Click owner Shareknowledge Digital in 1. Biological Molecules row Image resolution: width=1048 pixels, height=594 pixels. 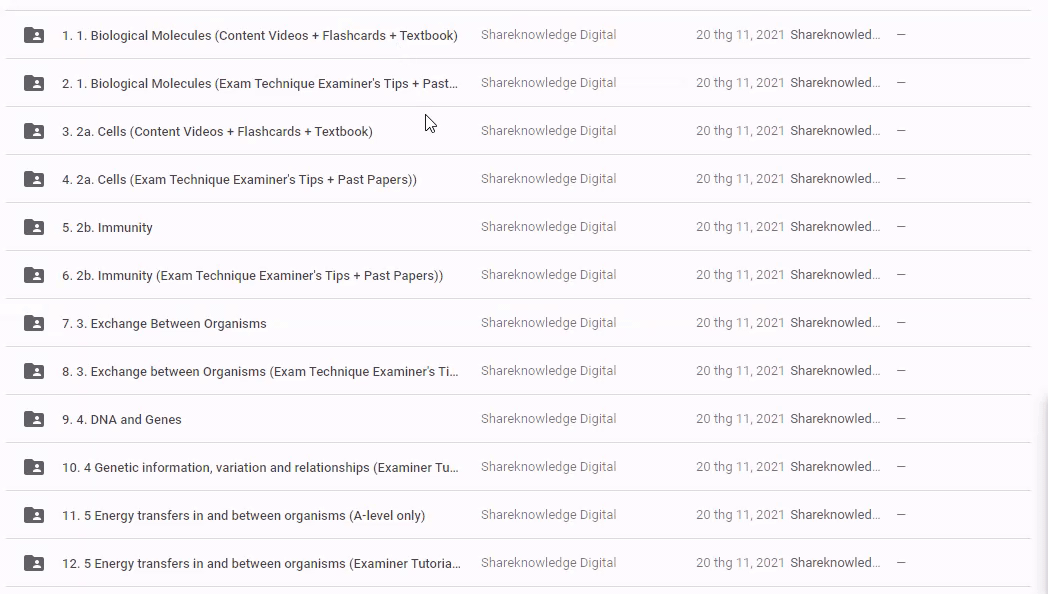[548, 35]
